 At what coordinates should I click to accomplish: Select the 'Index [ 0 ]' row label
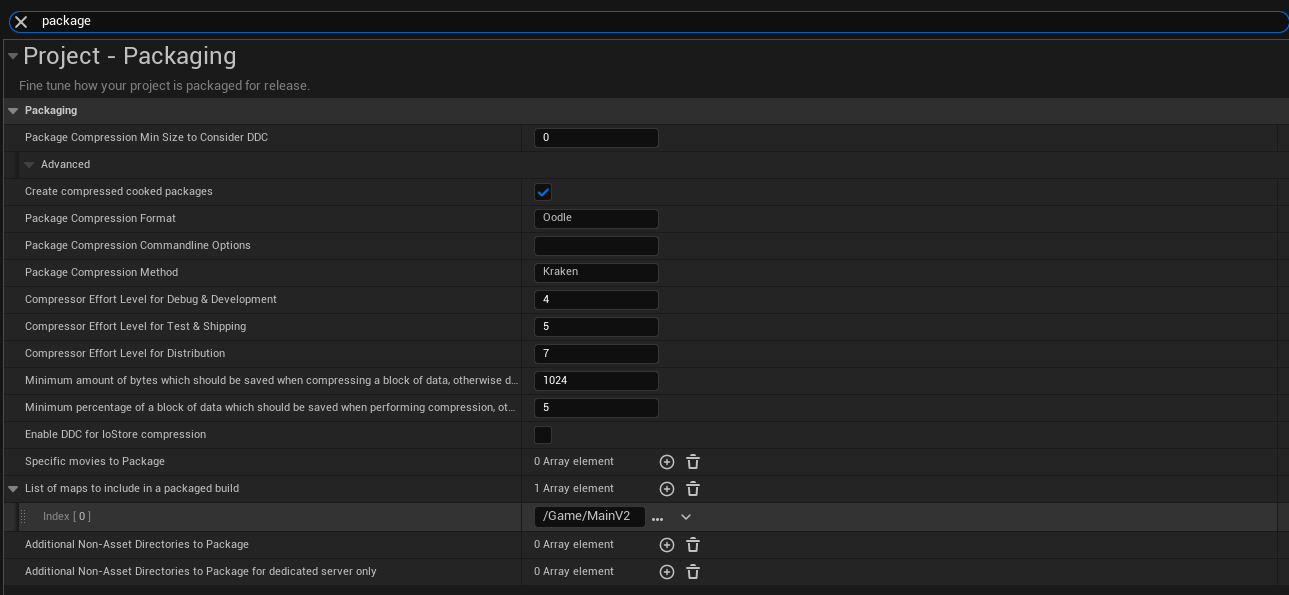tap(67, 517)
